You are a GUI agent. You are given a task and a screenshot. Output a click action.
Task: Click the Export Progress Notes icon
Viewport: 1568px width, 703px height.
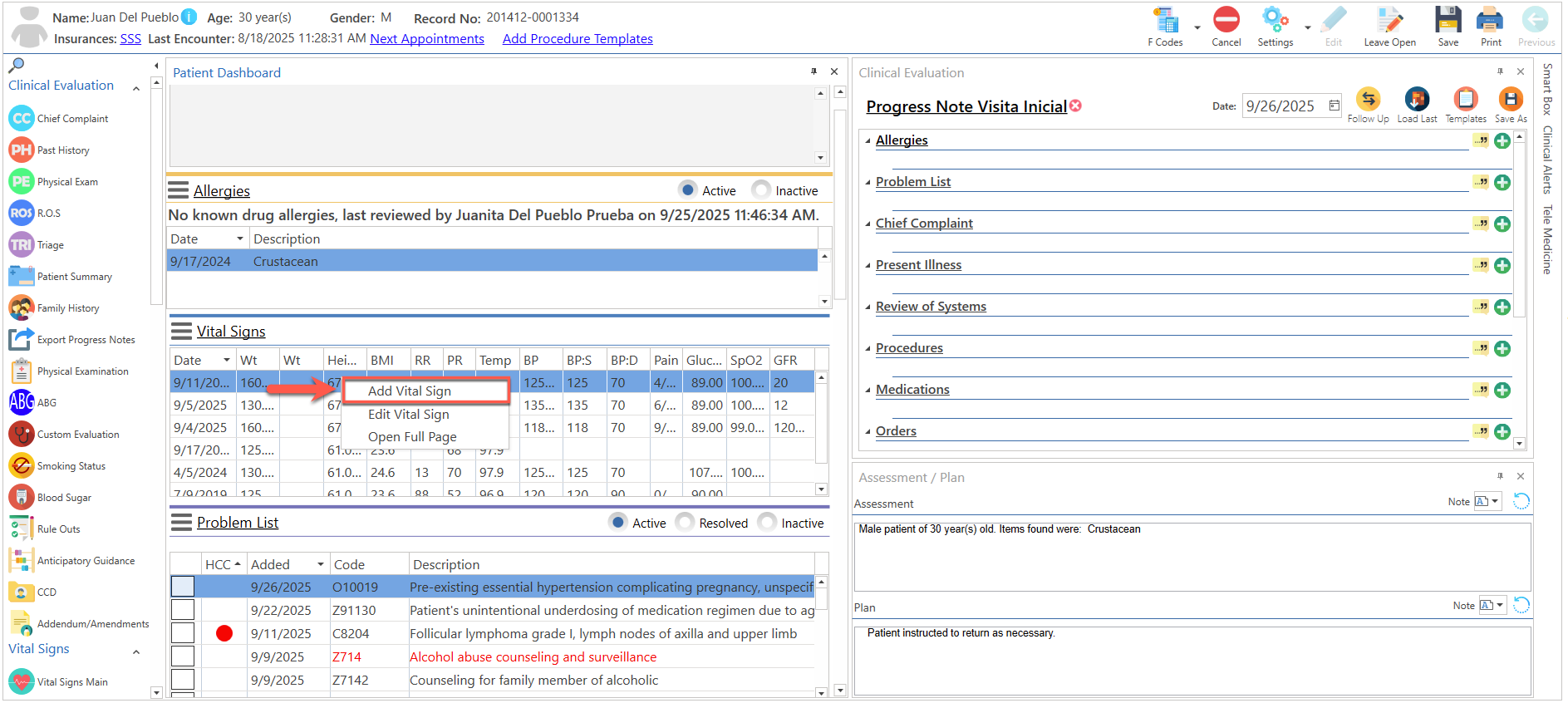22,340
